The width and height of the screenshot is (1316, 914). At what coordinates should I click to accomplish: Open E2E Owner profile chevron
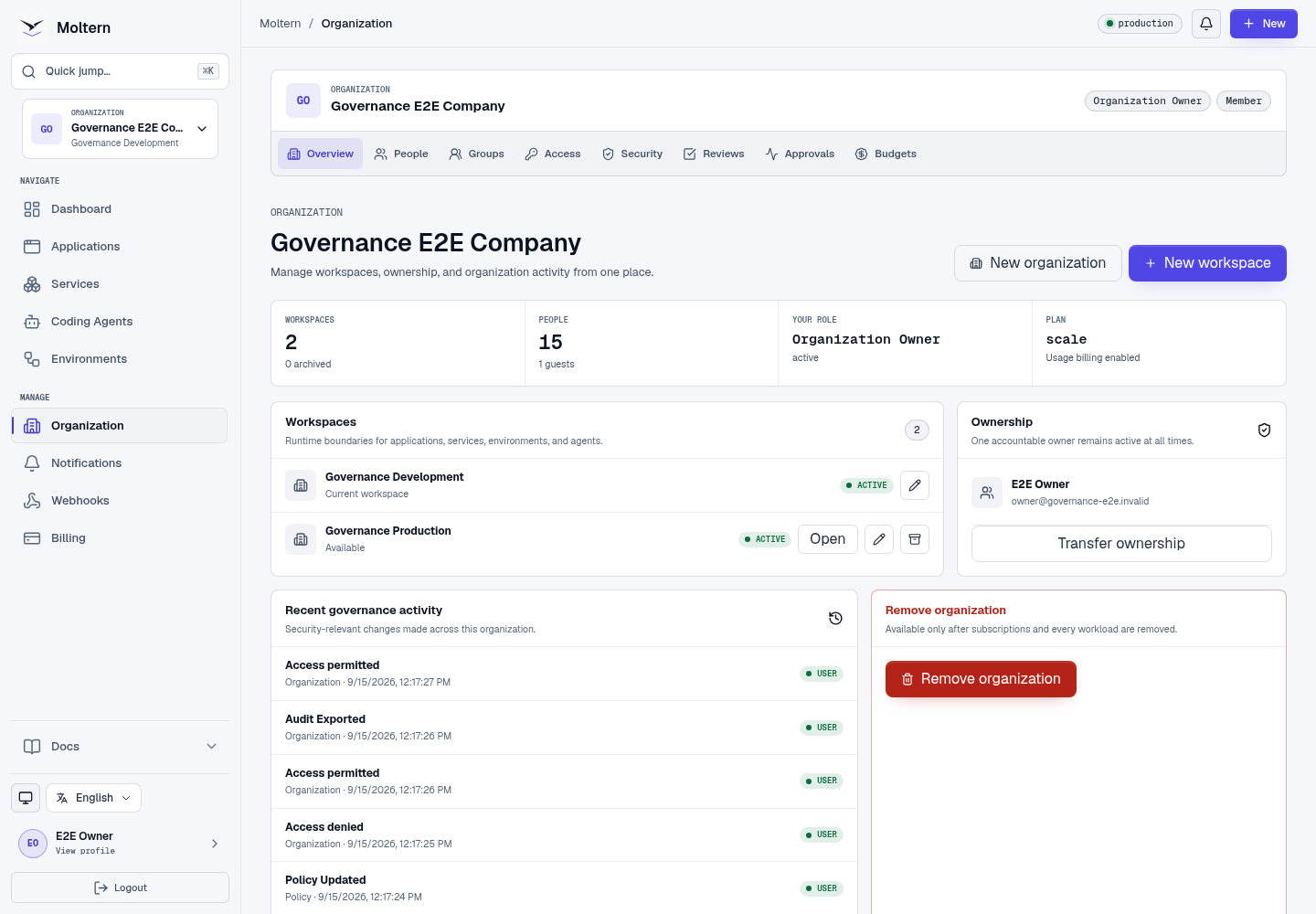click(x=215, y=844)
